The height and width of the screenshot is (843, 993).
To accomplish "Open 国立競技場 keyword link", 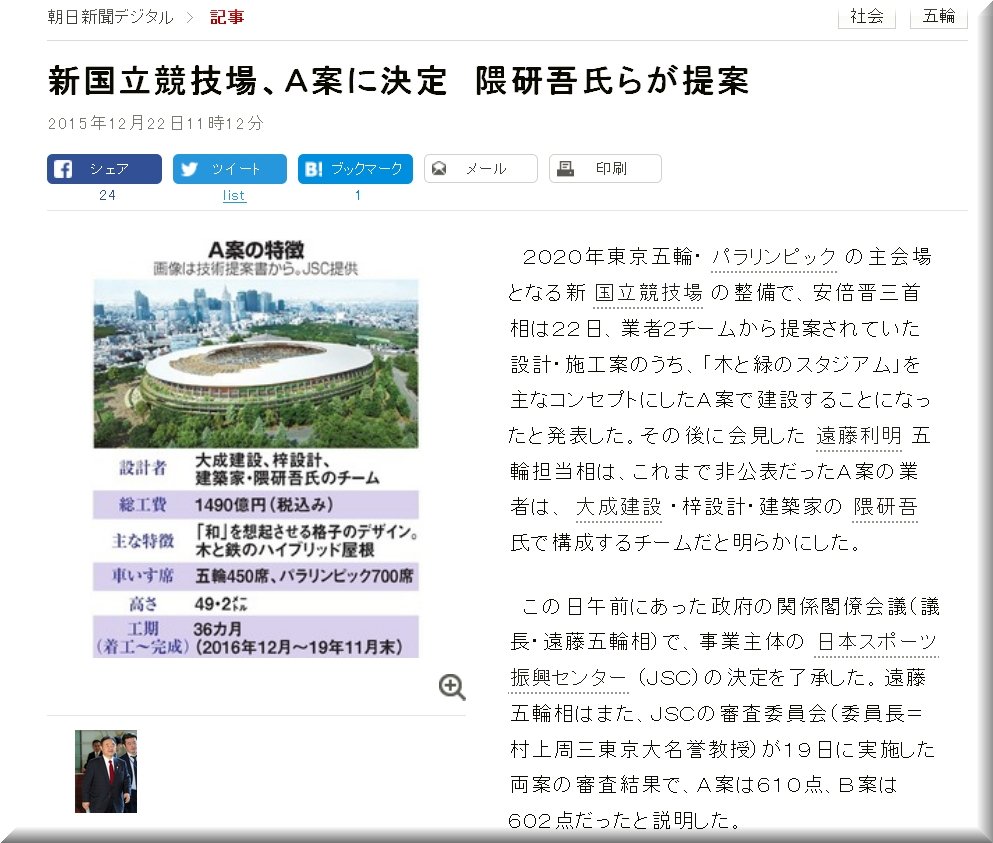I will coord(648,293).
